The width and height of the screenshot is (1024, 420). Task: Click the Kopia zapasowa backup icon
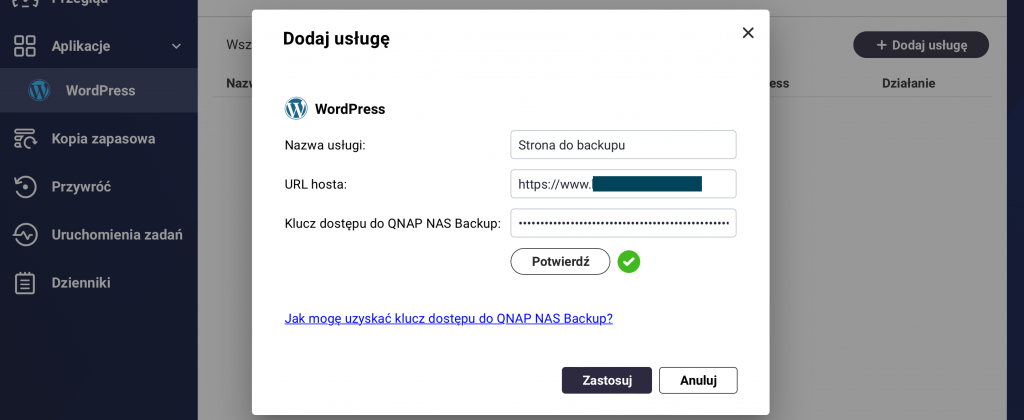coord(25,139)
